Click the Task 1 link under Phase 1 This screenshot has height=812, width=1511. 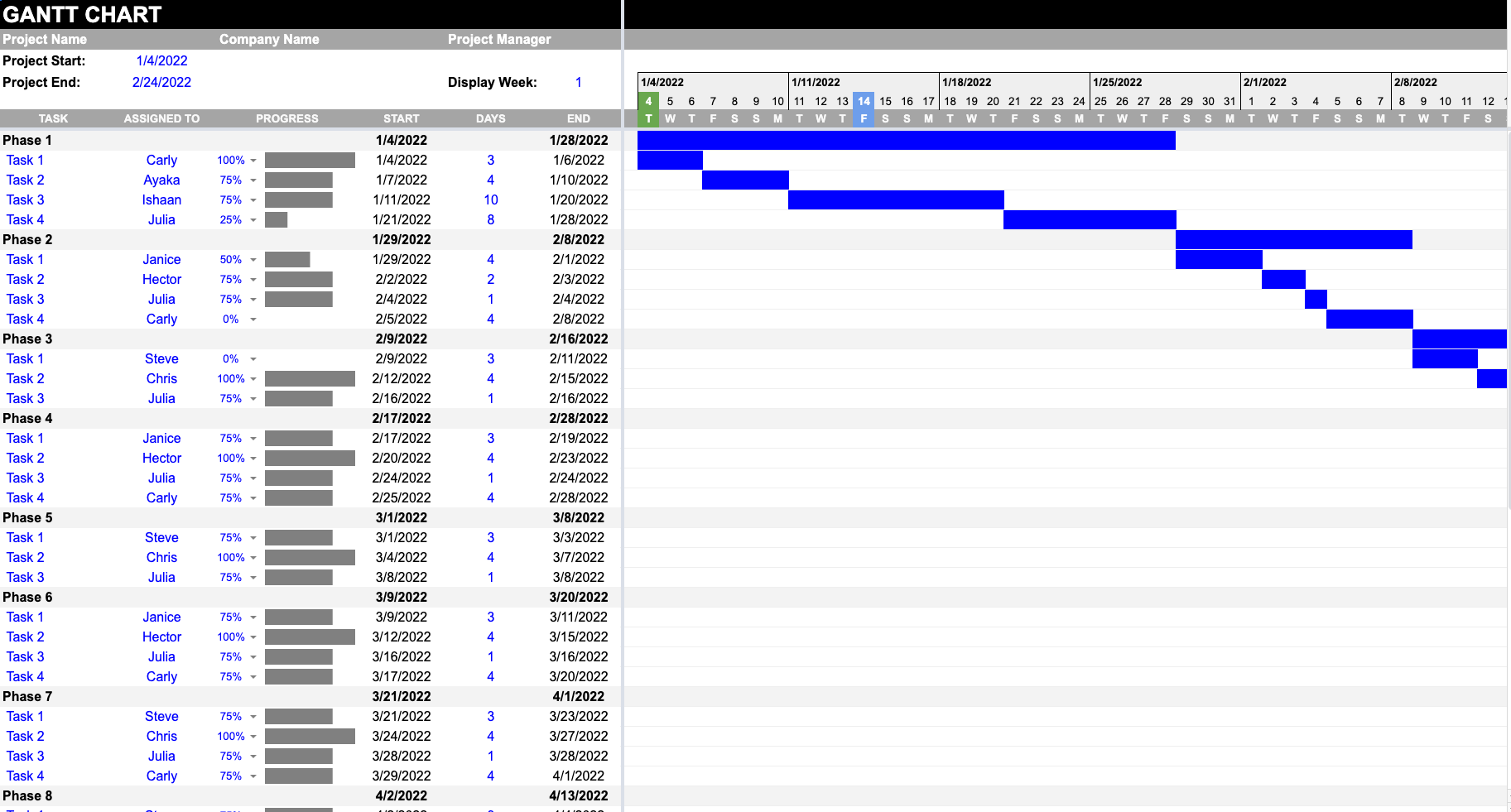pos(25,160)
